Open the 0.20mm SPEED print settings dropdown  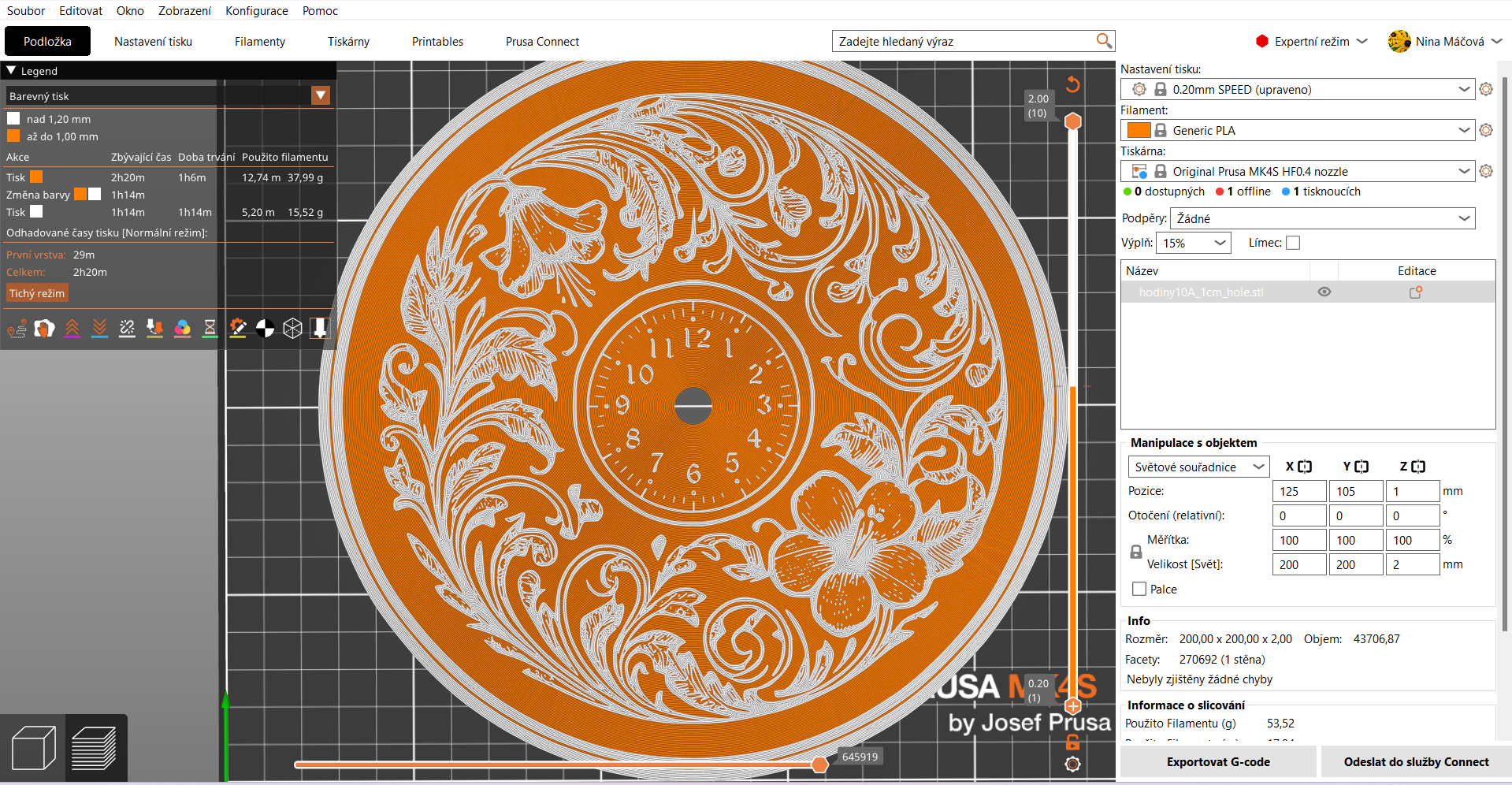coord(1298,89)
